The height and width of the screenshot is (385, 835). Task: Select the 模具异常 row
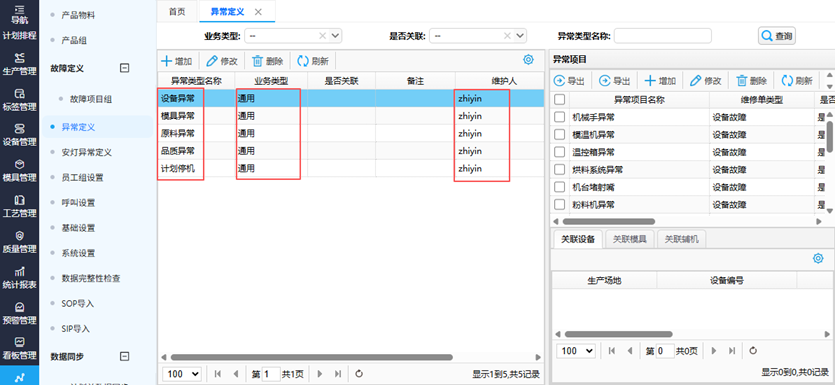350,116
